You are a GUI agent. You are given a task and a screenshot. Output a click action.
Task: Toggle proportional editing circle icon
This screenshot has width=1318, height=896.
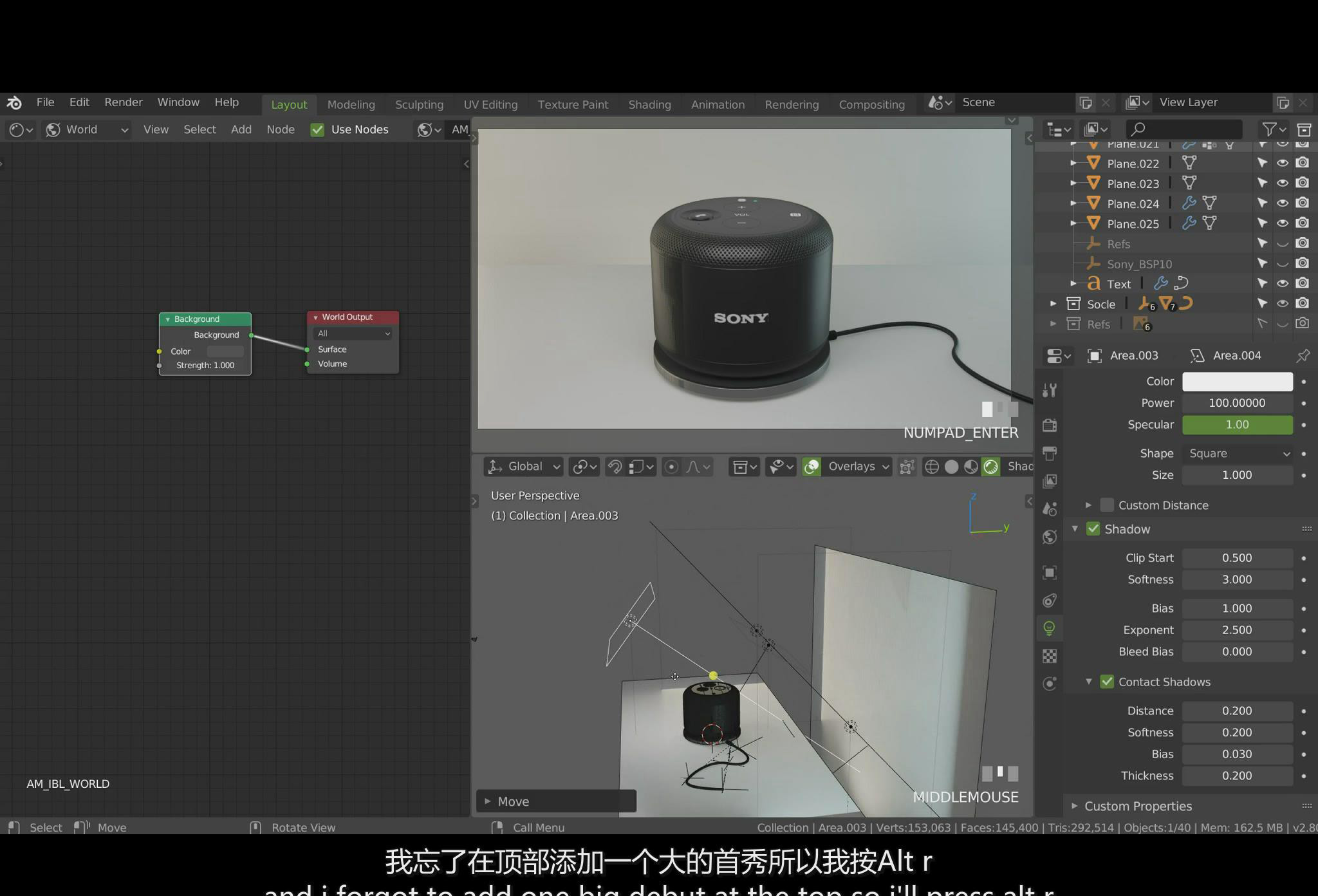(x=671, y=467)
